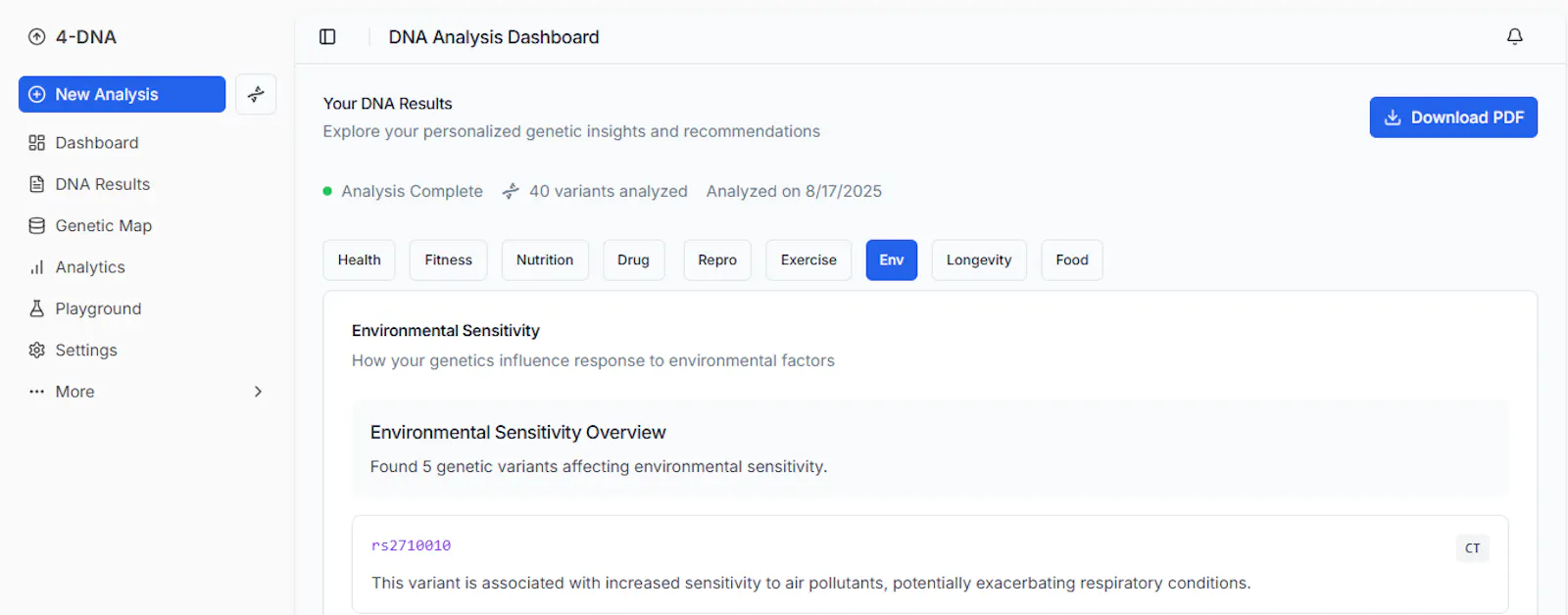Open the notifications bell
The height and width of the screenshot is (615, 1568).
[1514, 37]
